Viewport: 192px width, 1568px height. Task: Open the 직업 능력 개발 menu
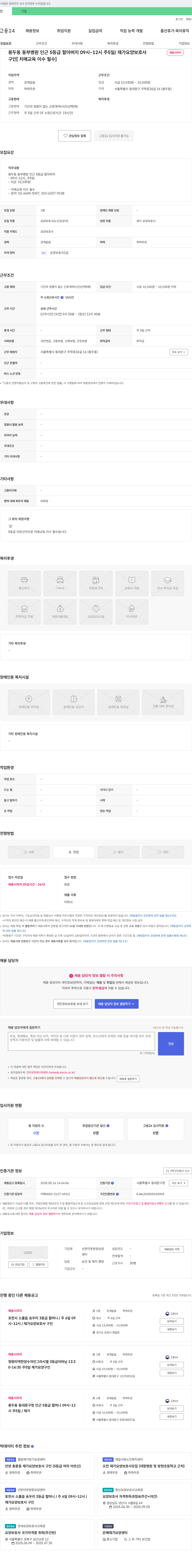tap(131, 31)
